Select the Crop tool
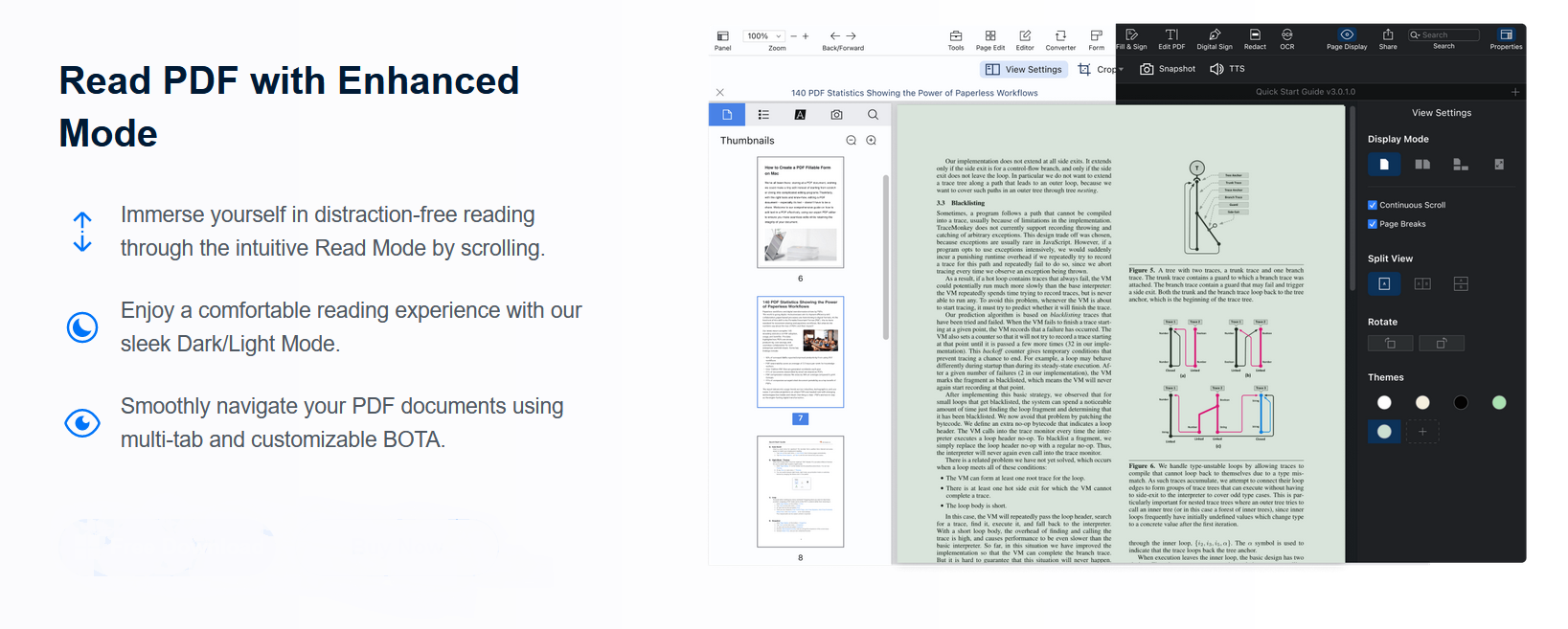 point(1096,69)
